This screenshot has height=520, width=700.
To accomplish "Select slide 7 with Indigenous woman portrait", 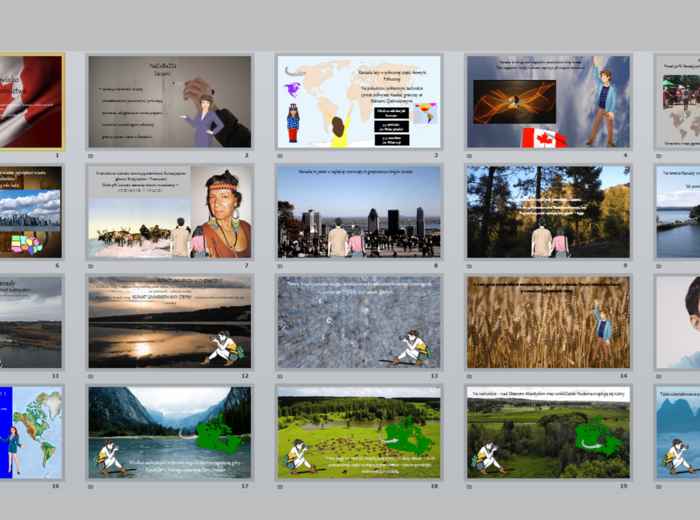I will coord(169,212).
